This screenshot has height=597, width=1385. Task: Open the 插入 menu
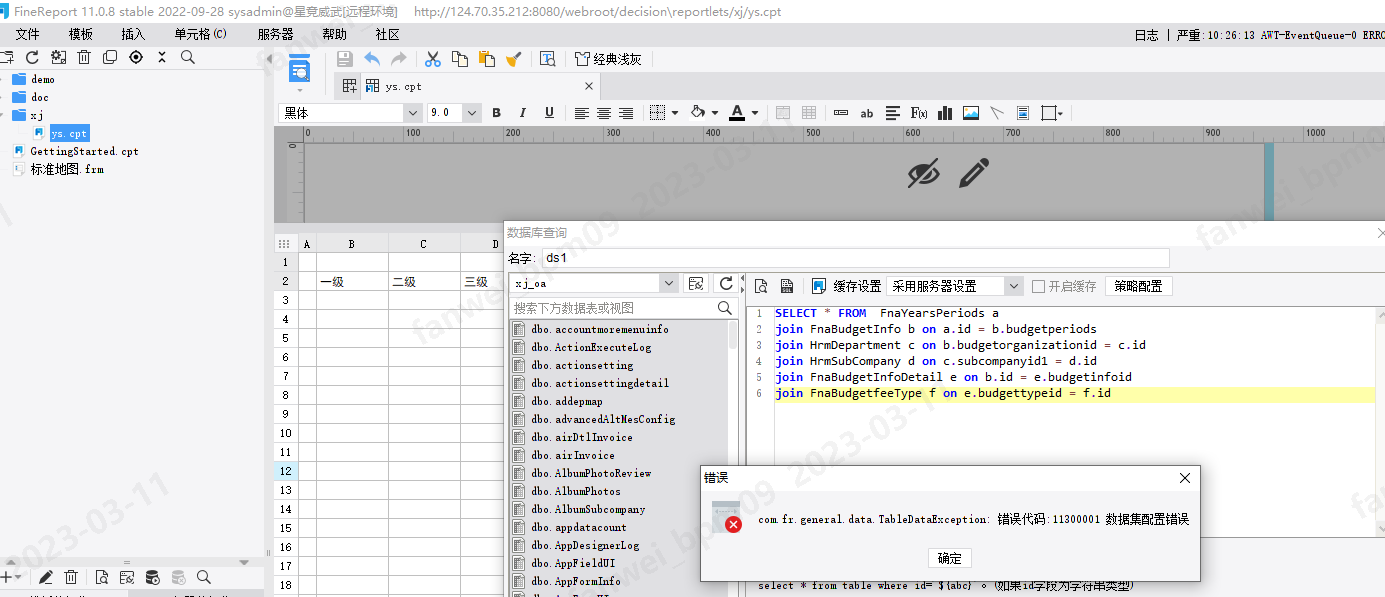(133, 34)
